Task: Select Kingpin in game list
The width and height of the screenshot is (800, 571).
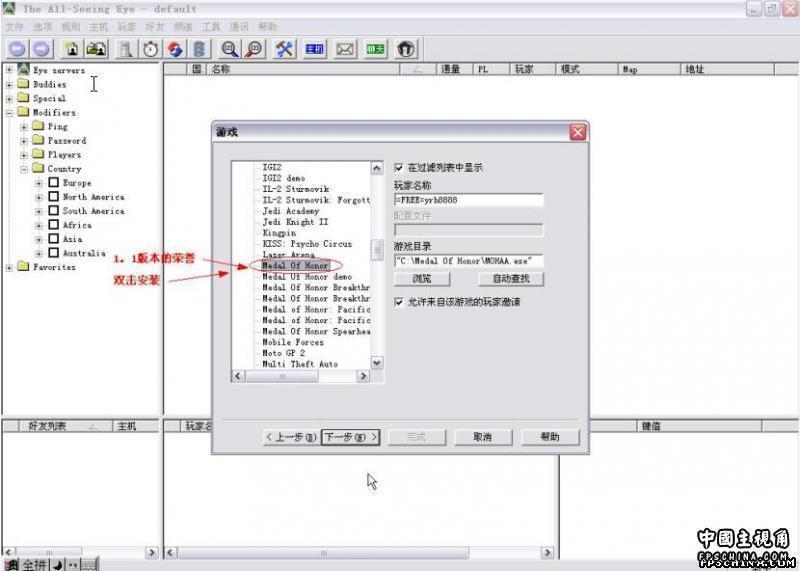Action: [279, 233]
